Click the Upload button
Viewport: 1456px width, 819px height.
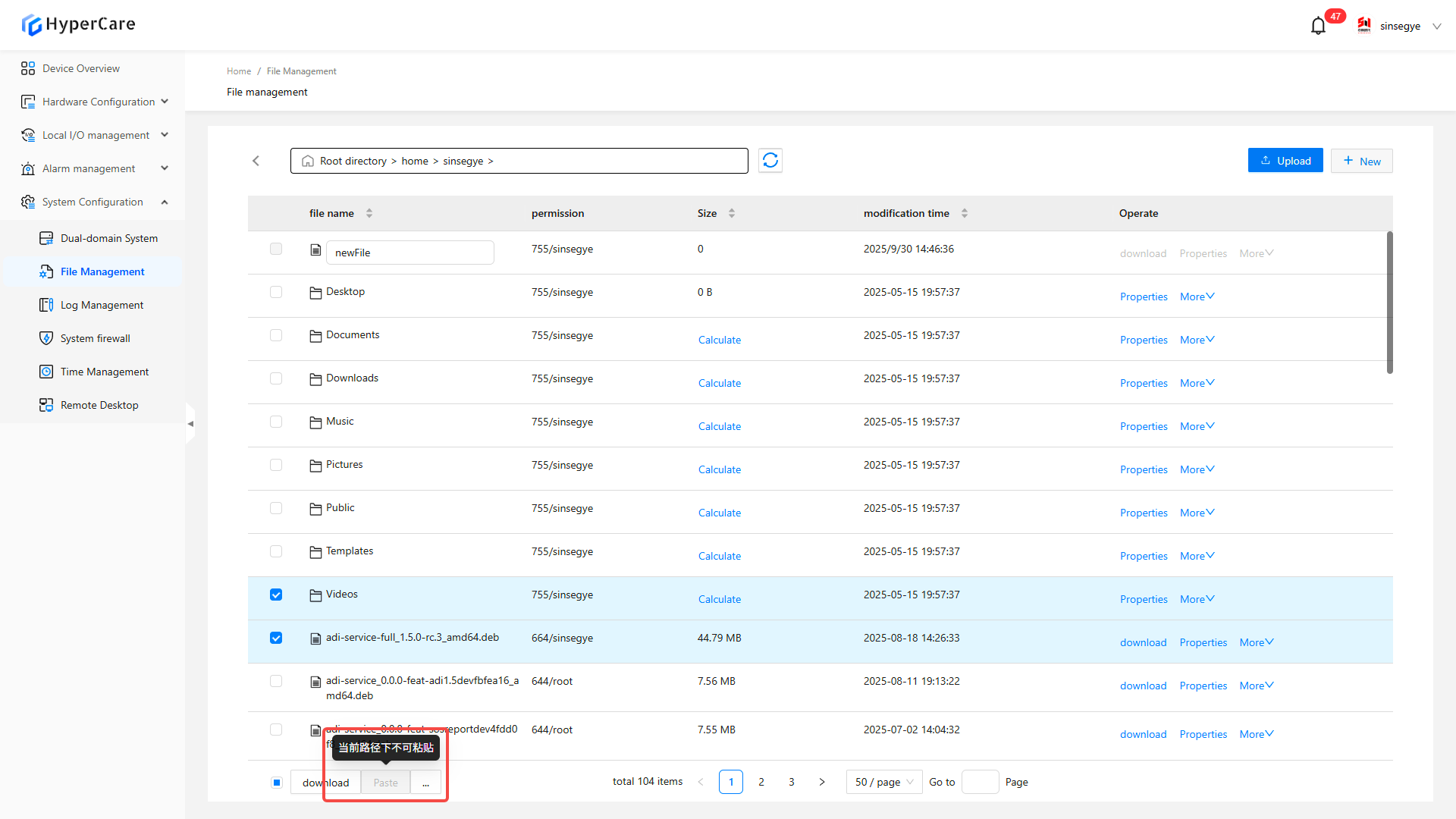[1285, 161]
